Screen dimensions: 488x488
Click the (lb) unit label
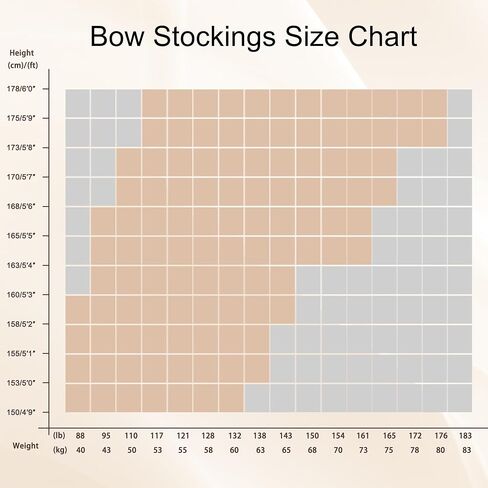(59, 436)
